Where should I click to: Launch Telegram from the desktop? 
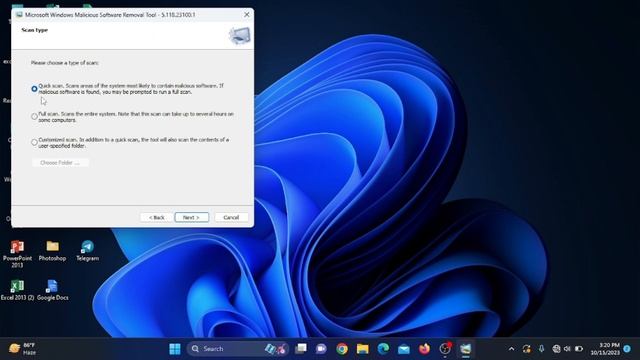coord(87,251)
